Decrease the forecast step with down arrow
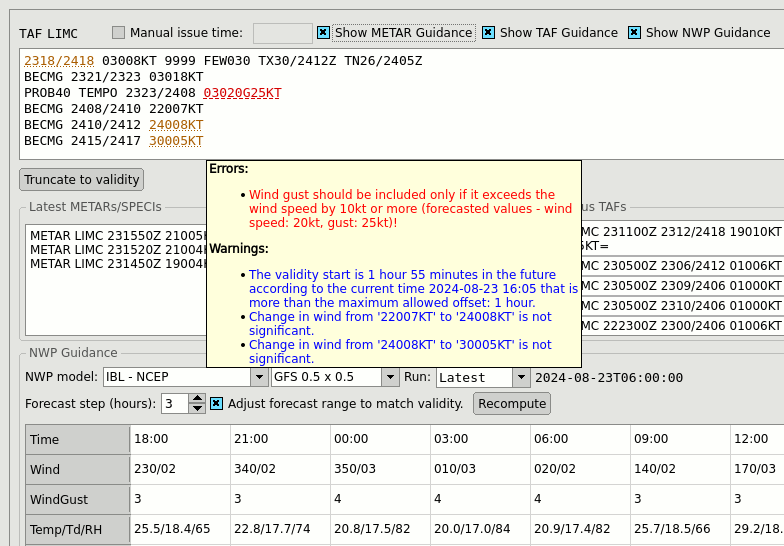 [x=198, y=408]
